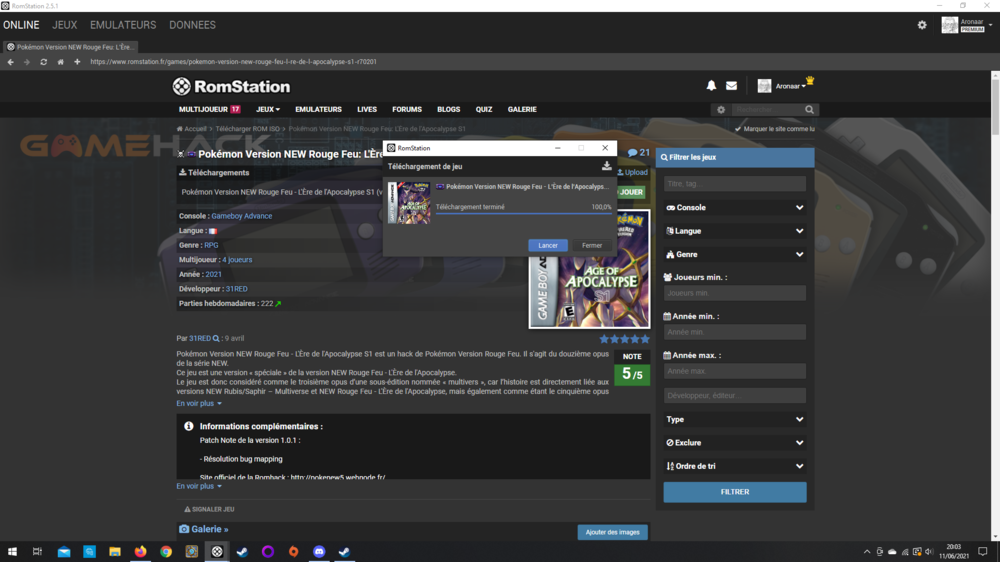Toggle "Marquer le site comme lu"

coord(738,129)
